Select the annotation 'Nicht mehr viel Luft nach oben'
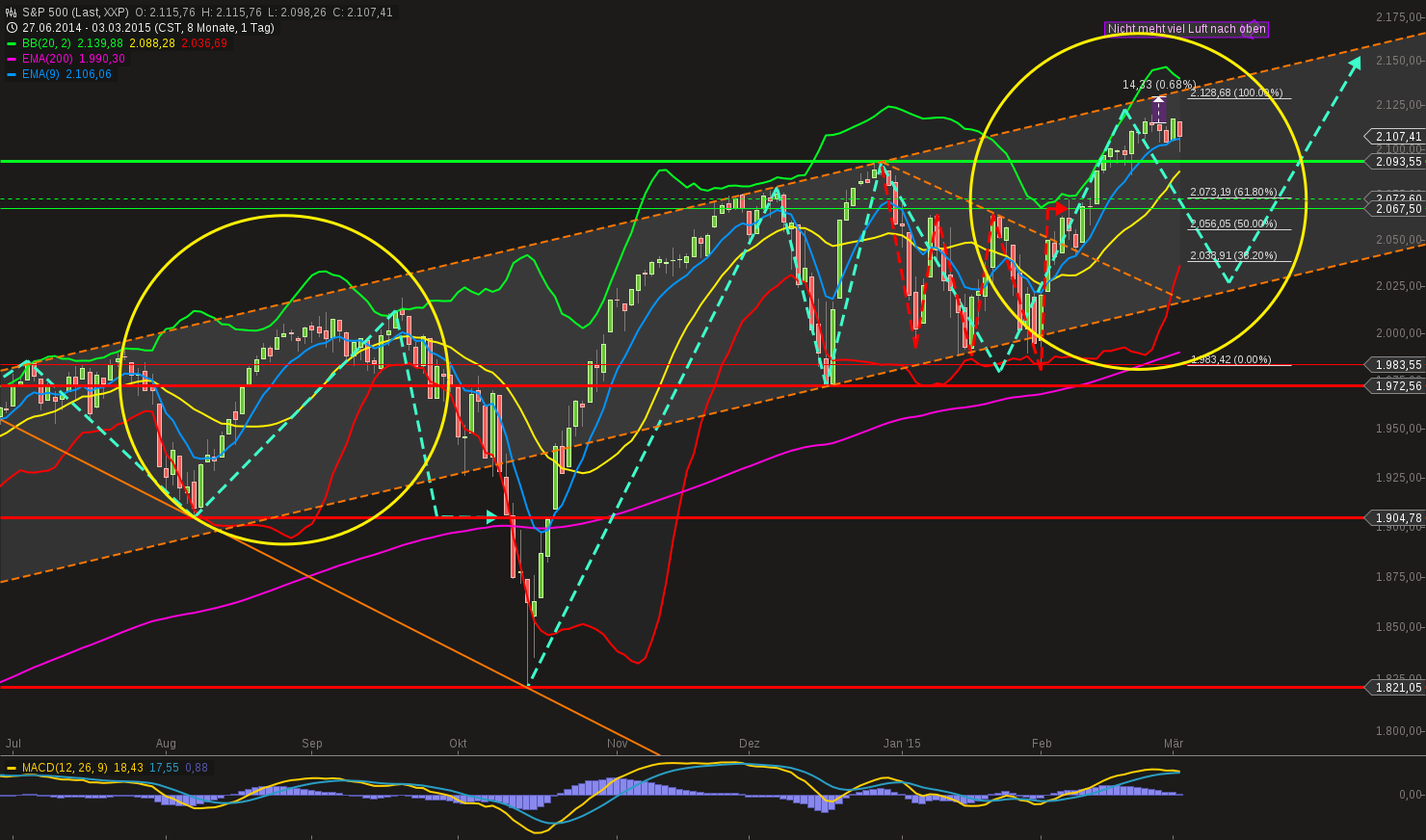Screen dimensions: 1426x840 pyautogui.click(x=1187, y=29)
